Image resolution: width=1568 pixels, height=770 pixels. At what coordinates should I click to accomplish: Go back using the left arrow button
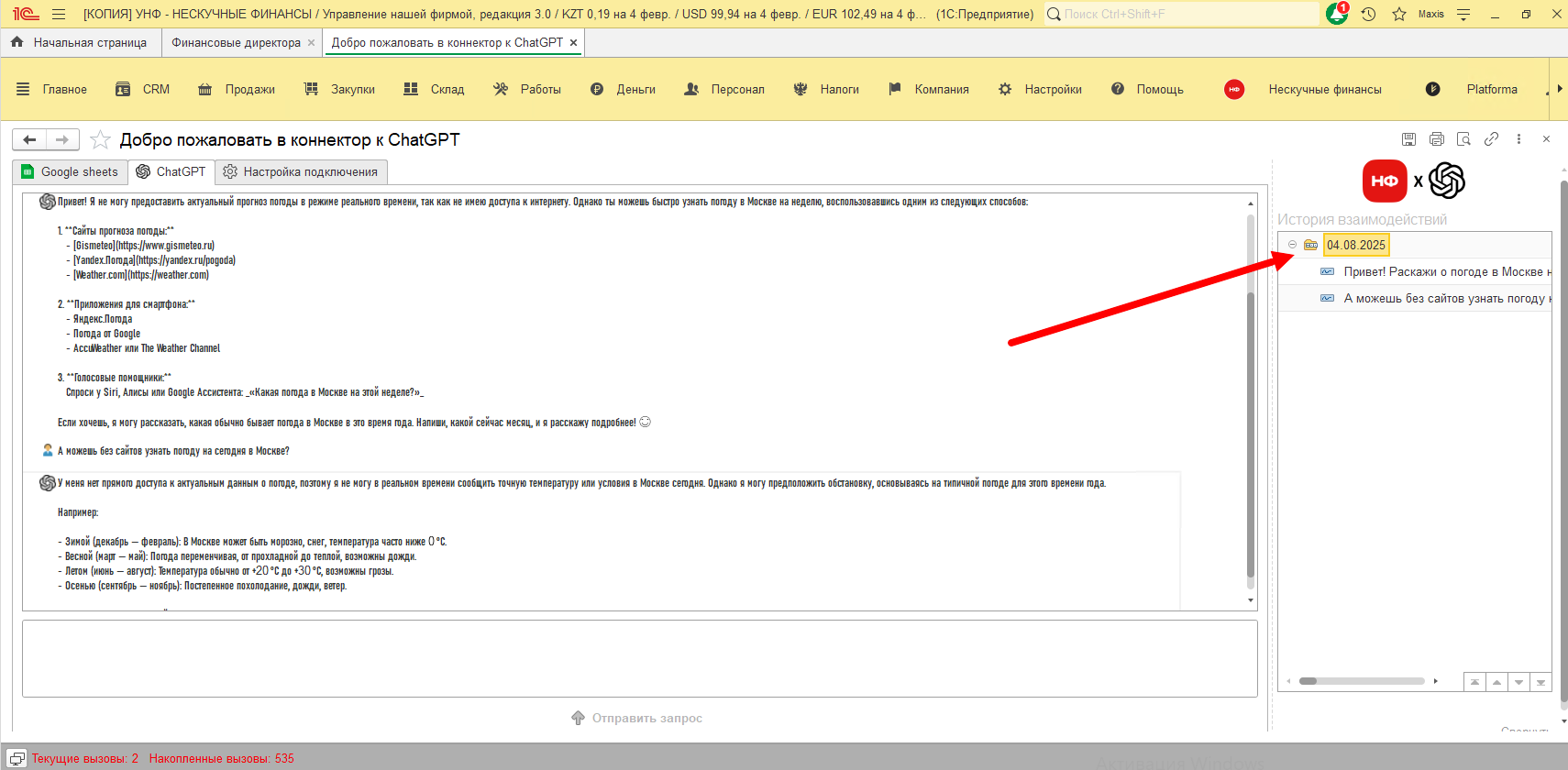pos(29,139)
